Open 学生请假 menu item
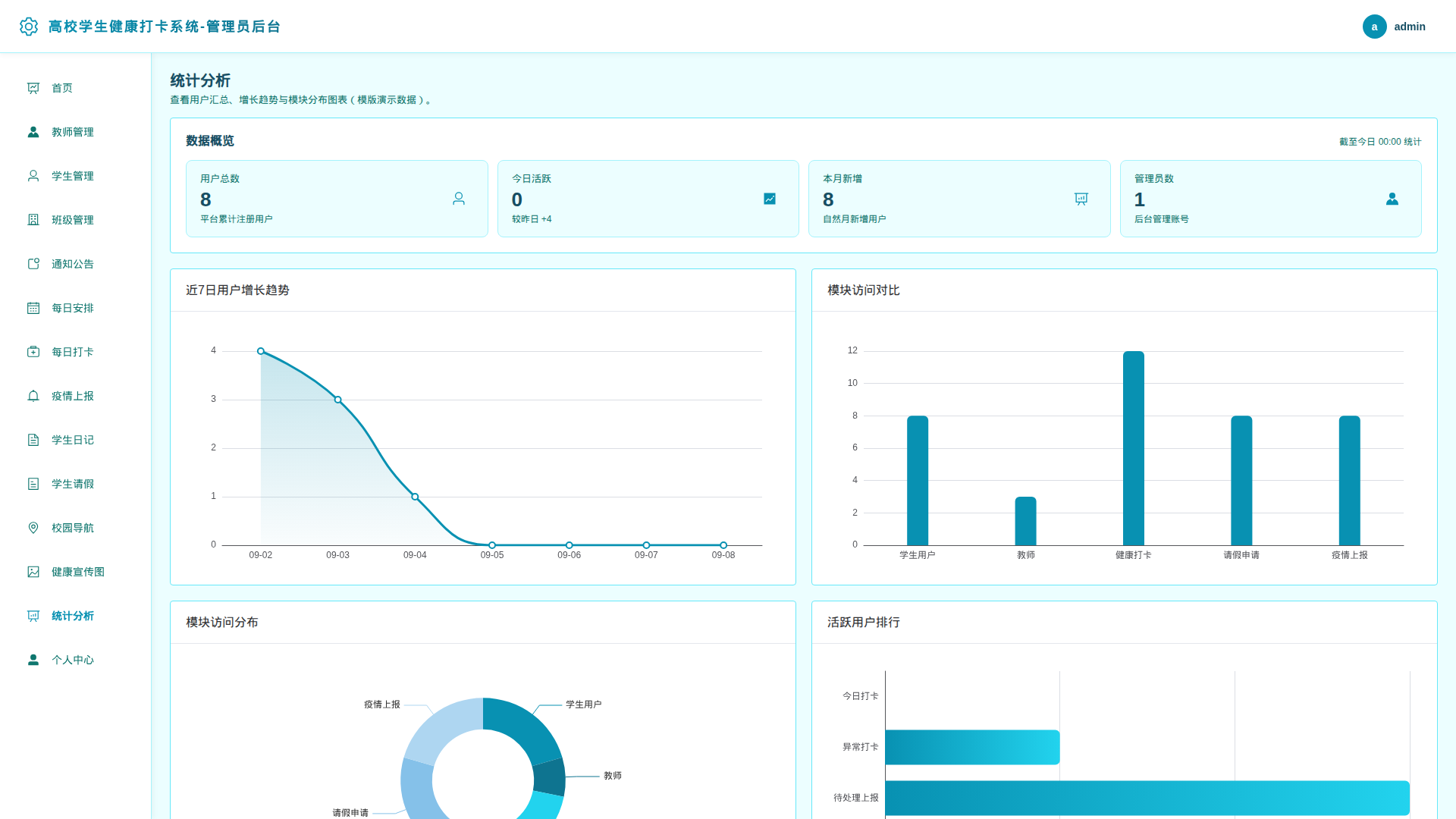1456x819 pixels. pos(76,484)
